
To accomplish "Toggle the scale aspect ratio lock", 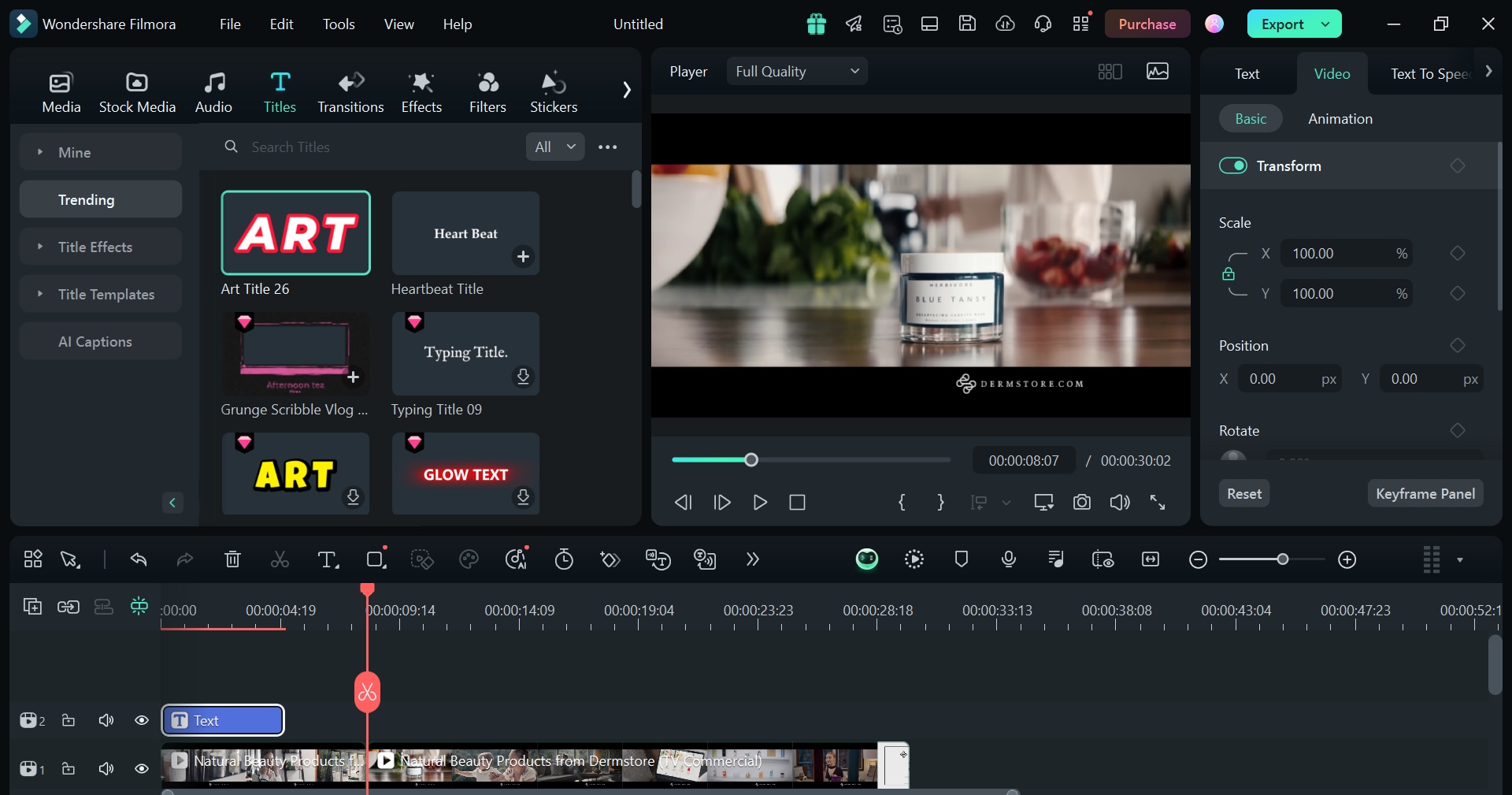I will click(1228, 274).
